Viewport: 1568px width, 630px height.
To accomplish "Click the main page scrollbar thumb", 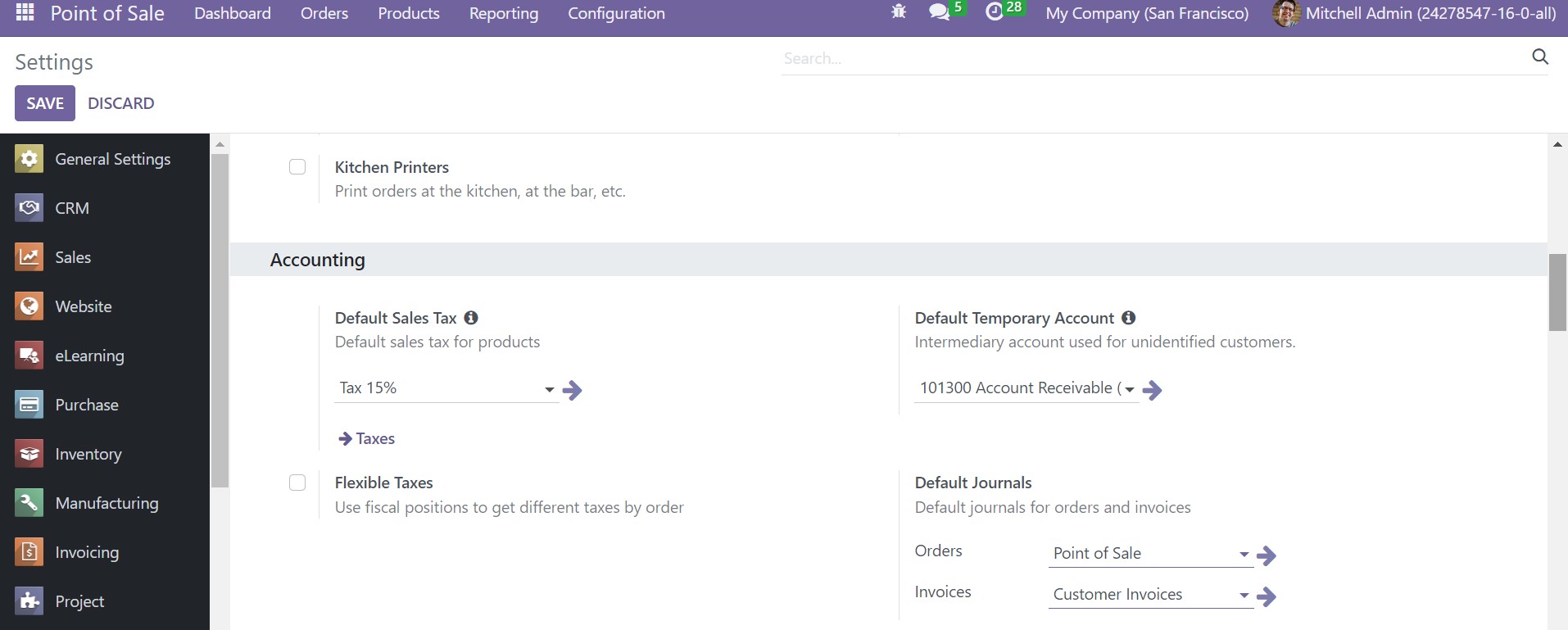I will pos(1557,292).
